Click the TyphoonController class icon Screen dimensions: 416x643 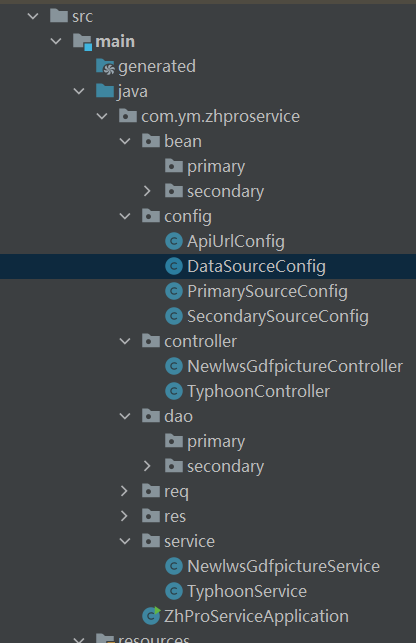coord(174,391)
